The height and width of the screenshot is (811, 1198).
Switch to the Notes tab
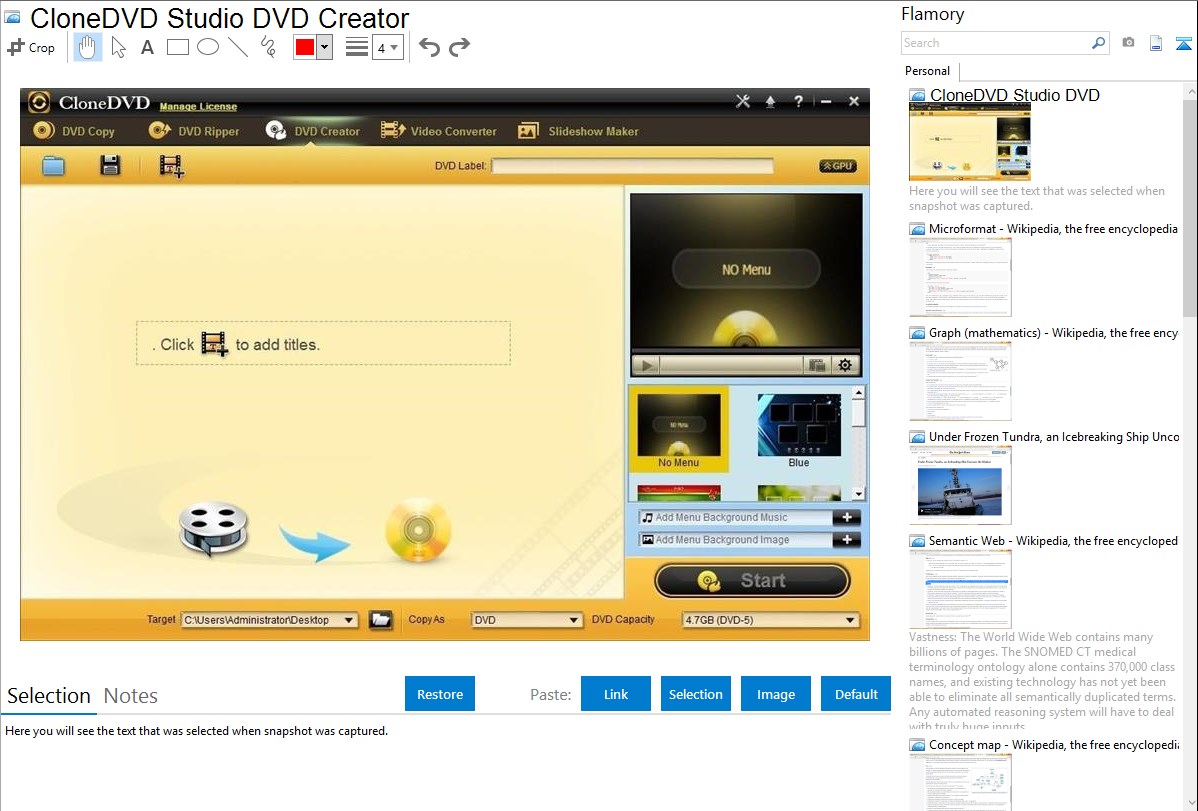(131, 696)
